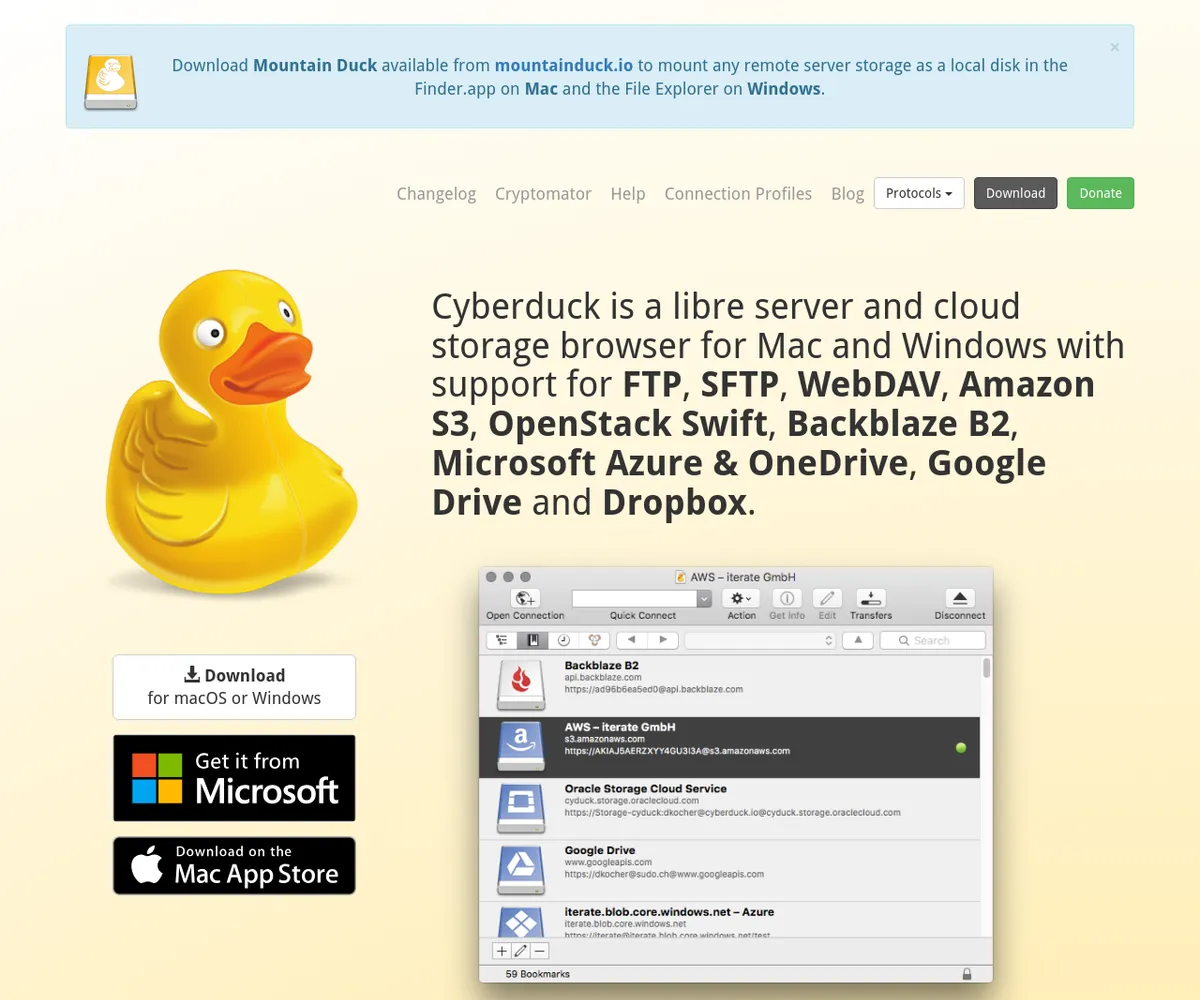This screenshot has width=1200, height=1000.
Task: Go to the Connection Profiles page
Action: click(738, 194)
